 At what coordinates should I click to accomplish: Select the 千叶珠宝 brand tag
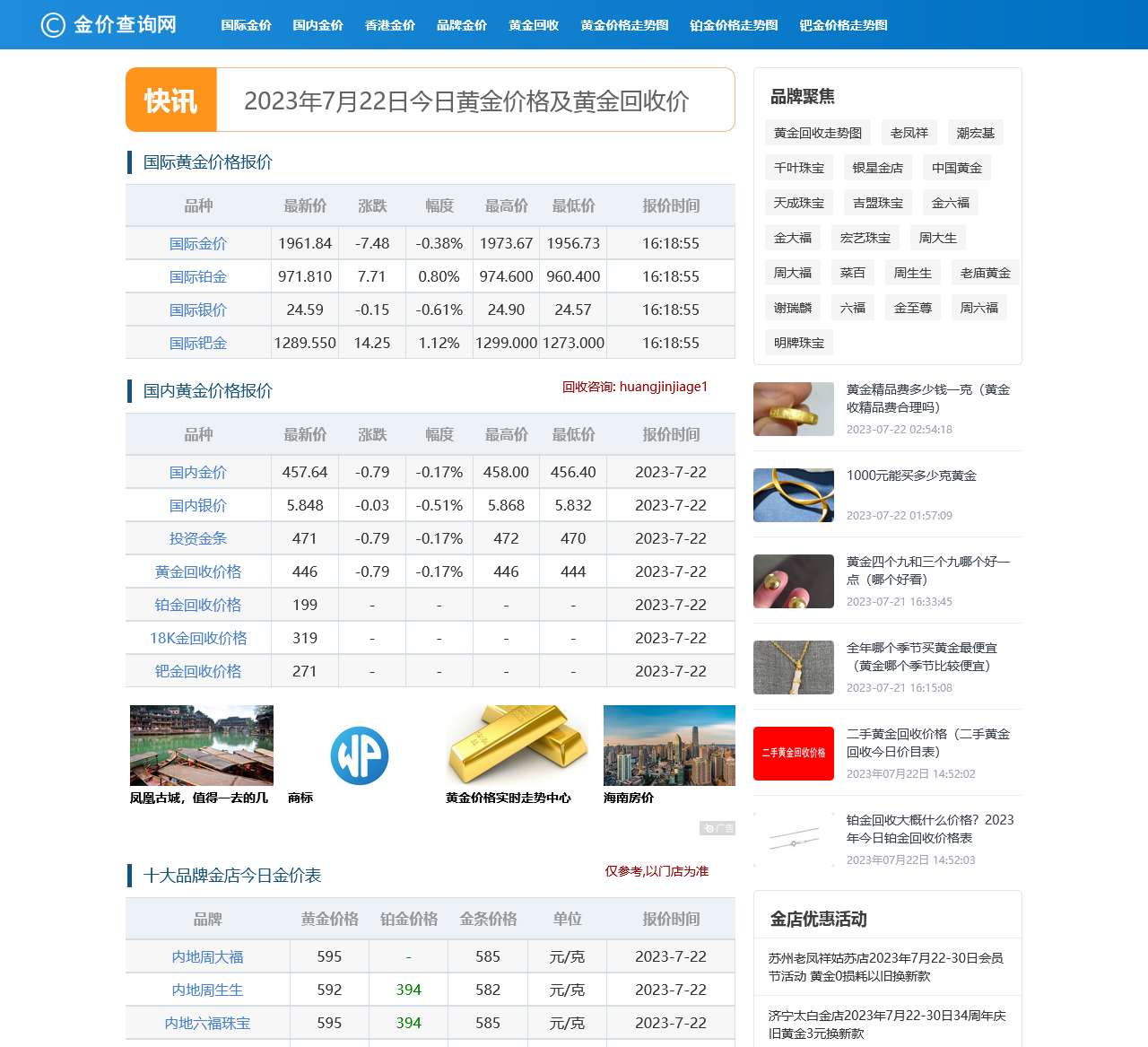click(799, 168)
